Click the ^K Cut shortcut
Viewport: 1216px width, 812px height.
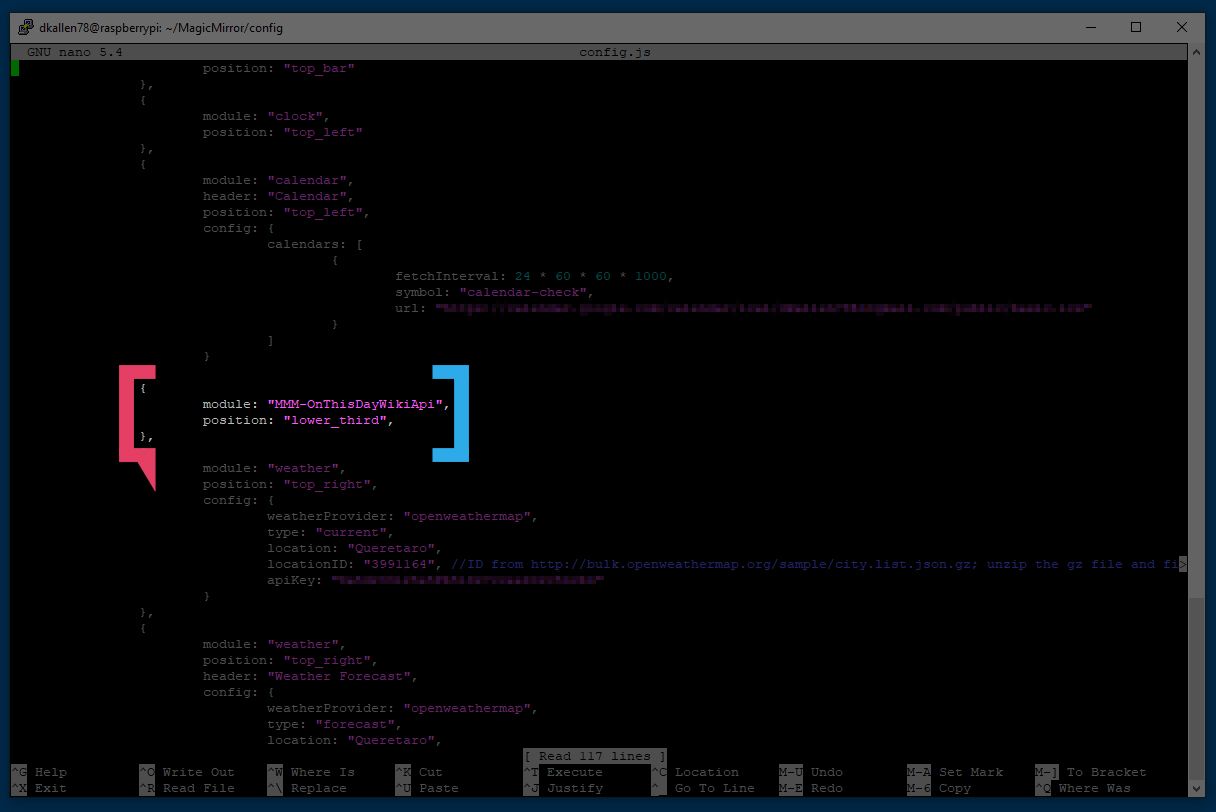pos(419,772)
